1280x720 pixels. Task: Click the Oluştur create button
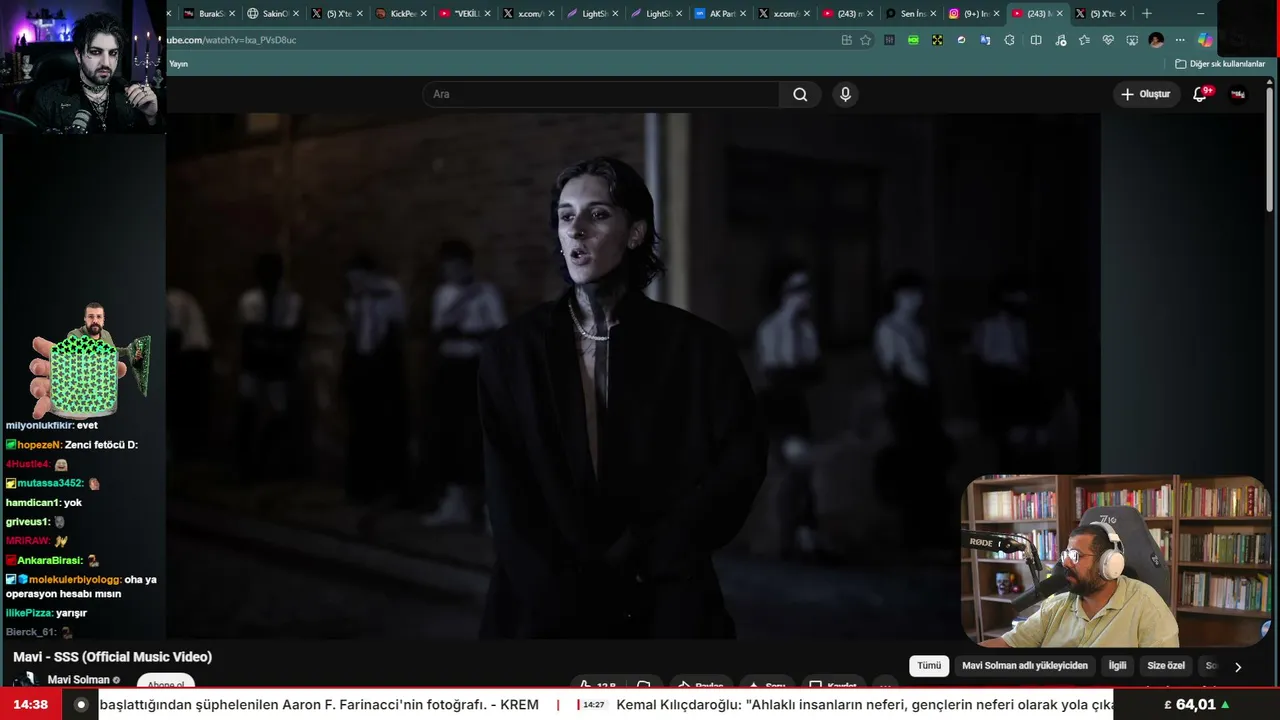1146,94
